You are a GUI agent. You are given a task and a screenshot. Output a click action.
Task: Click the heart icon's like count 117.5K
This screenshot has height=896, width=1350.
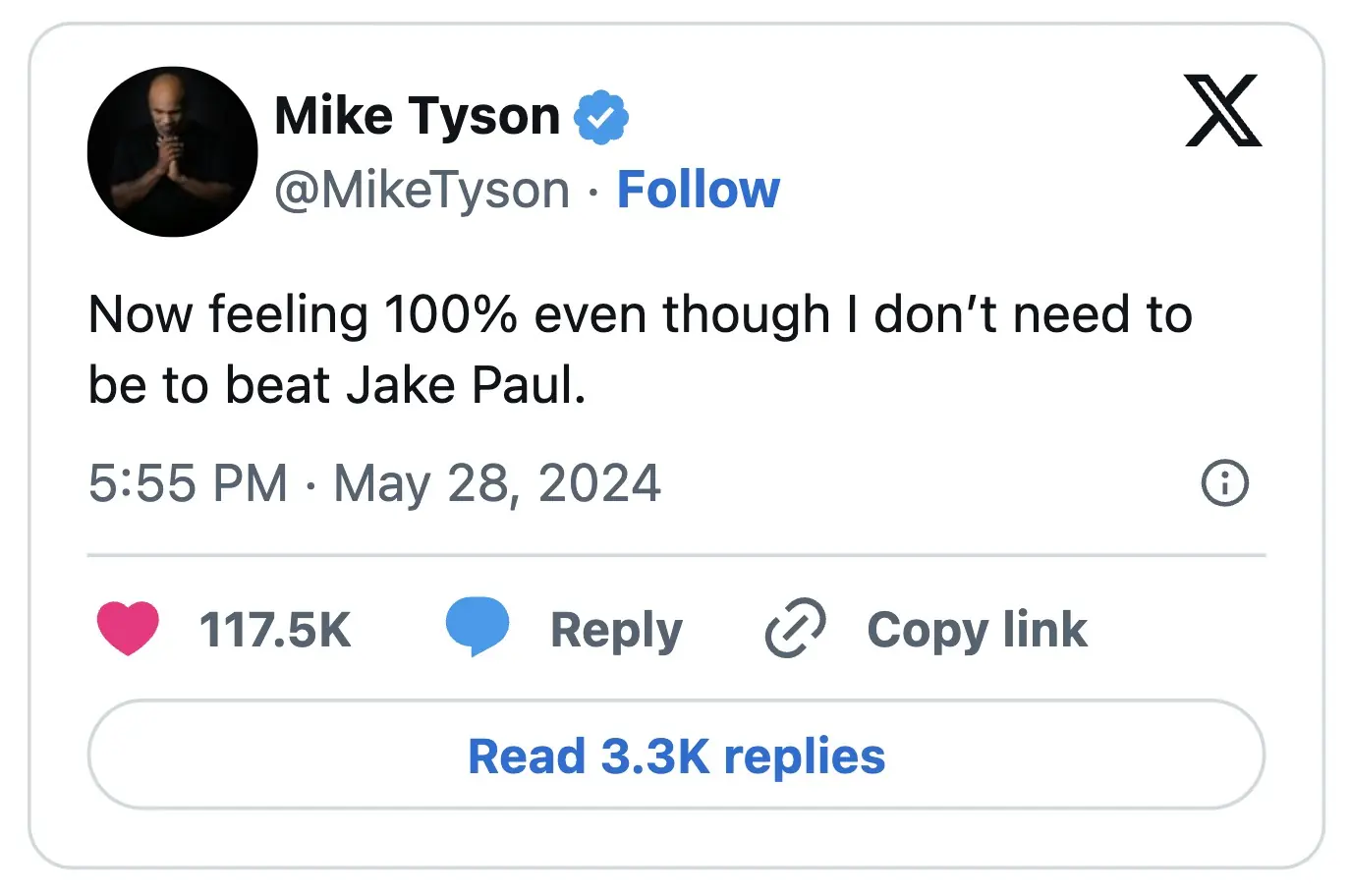coord(276,629)
